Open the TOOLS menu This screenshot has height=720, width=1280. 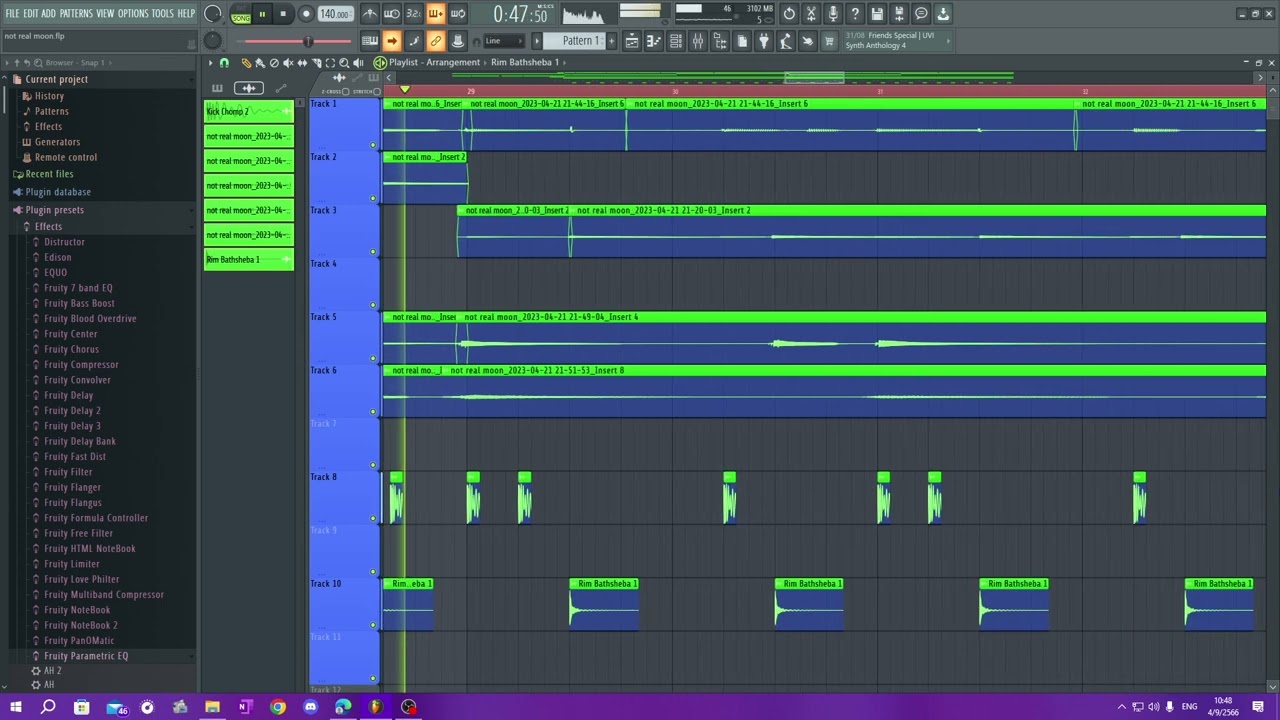163,14
